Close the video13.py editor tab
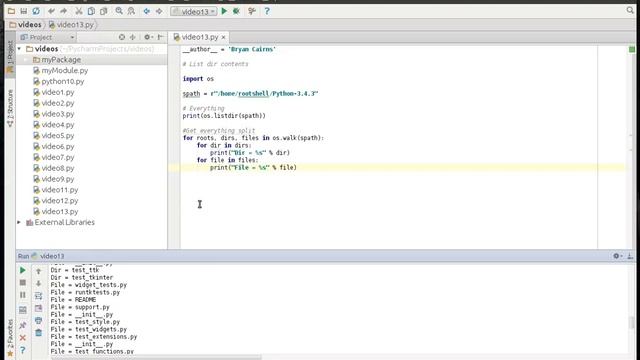The width and height of the screenshot is (640, 360). [x=224, y=37]
